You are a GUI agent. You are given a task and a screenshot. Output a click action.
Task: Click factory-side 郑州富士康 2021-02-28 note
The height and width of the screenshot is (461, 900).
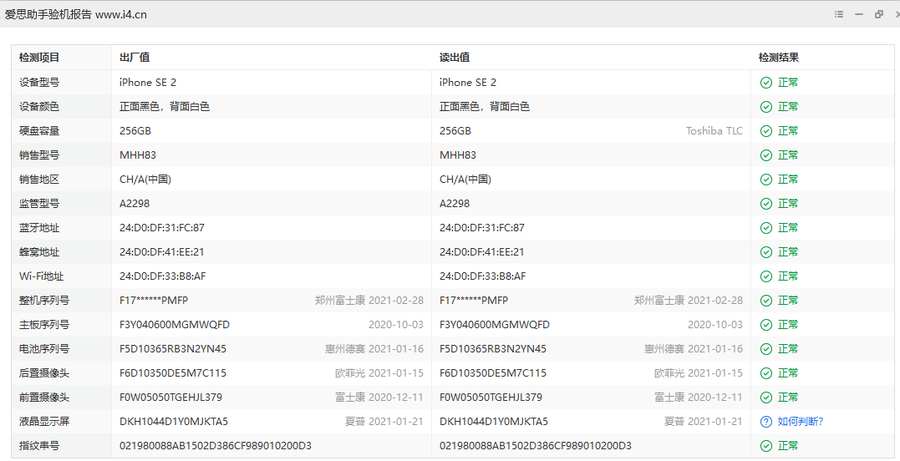(369, 300)
